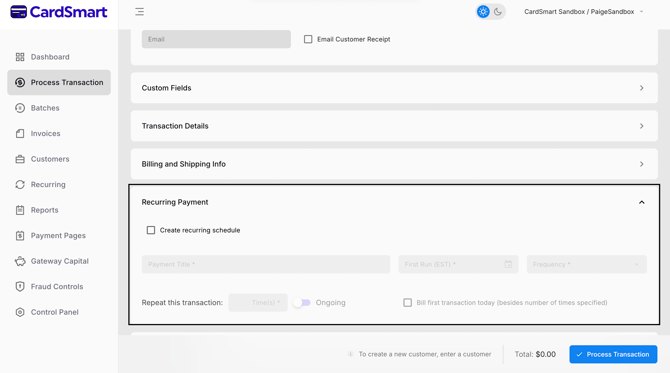Check Bill first transaction today checkbox
670x373 pixels.
(x=408, y=303)
